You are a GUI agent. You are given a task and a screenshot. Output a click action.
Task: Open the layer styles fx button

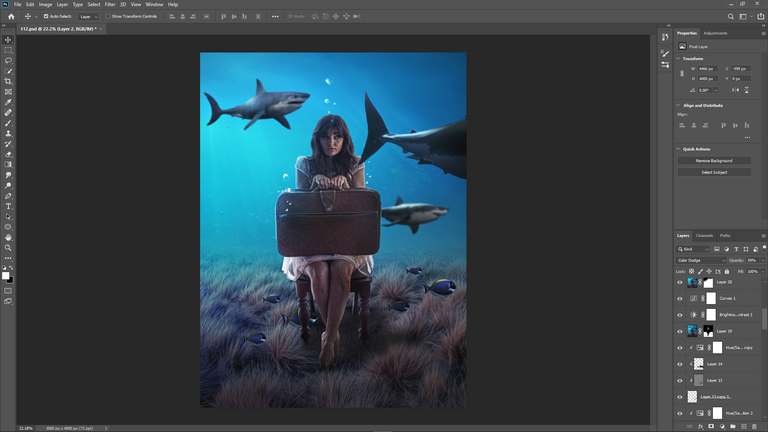700,427
